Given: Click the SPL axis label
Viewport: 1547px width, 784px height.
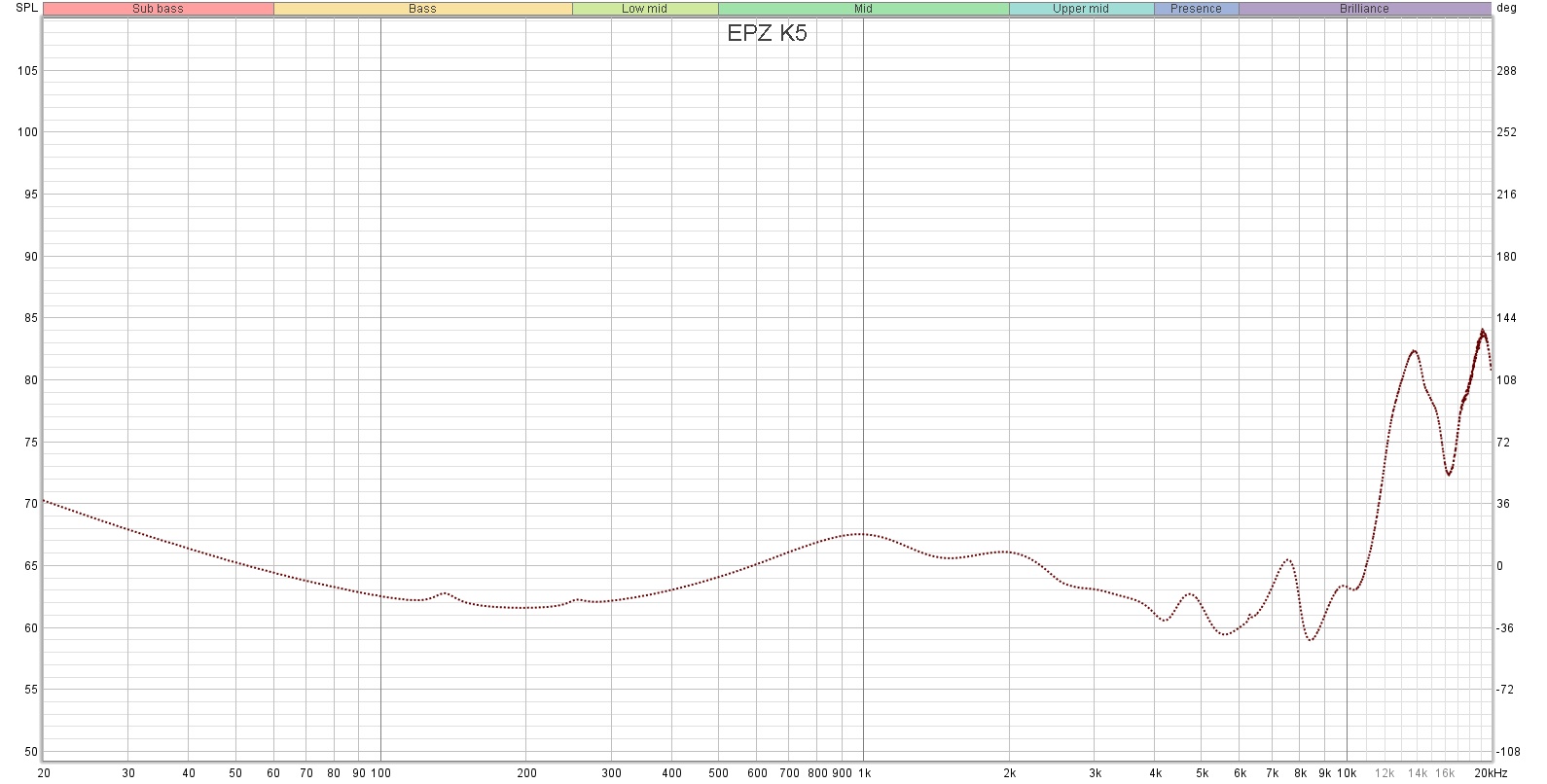Looking at the screenshot, I should (26, 8).
